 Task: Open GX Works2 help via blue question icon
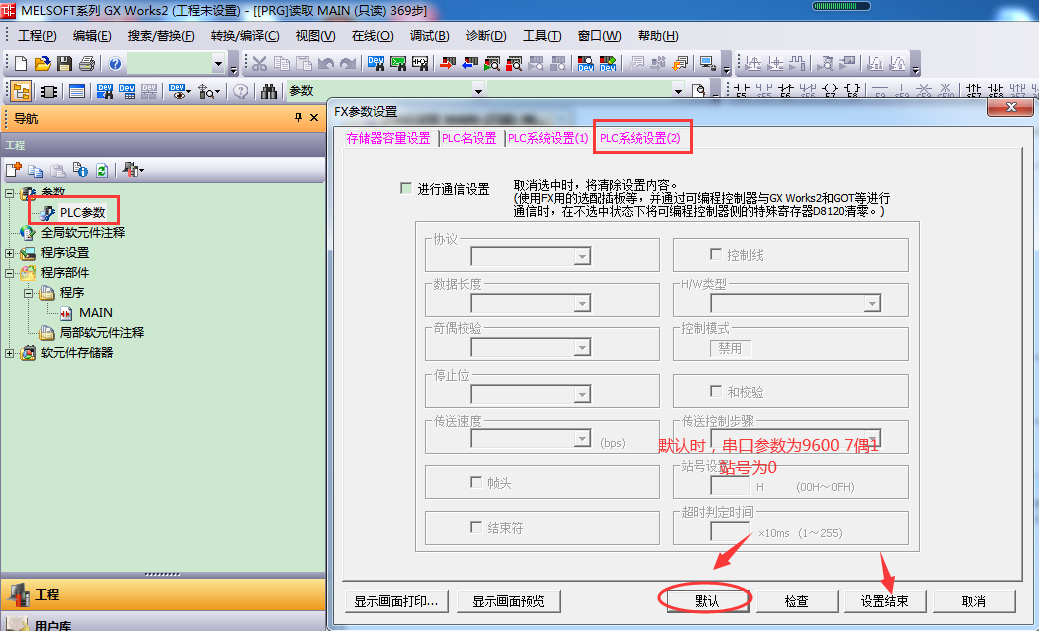pyautogui.click(x=115, y=64)
